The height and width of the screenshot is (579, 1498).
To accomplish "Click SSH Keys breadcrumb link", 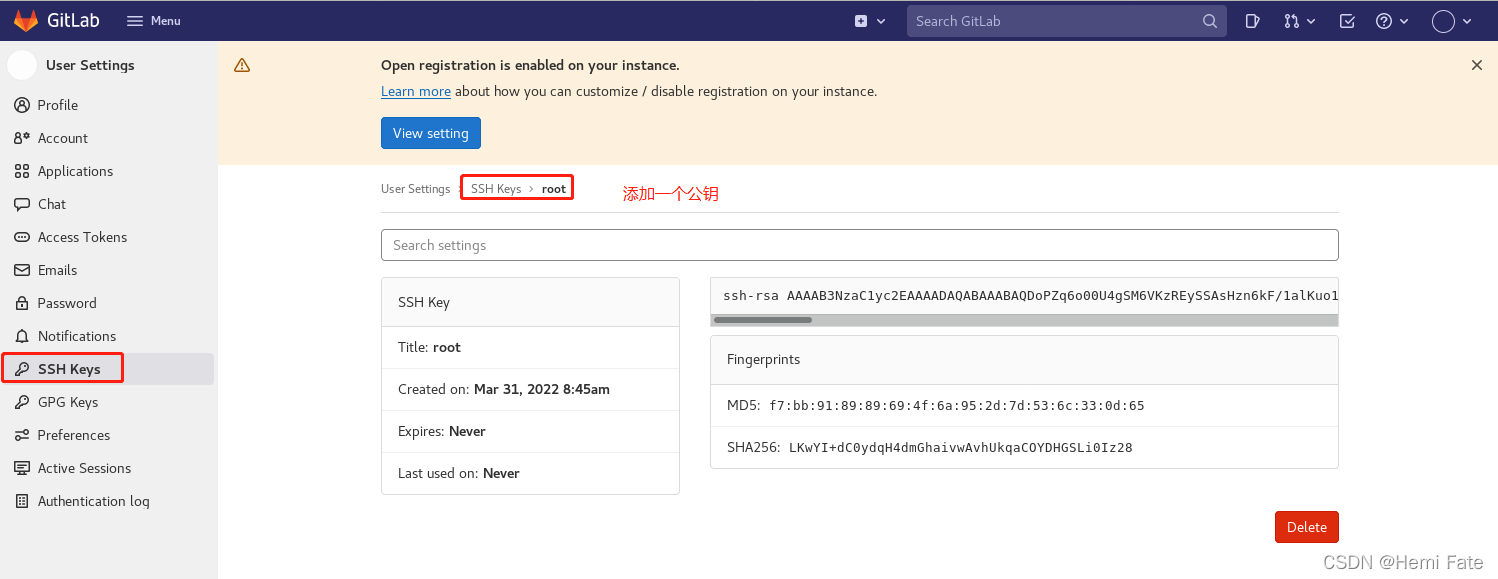I will tap(497, 189).
